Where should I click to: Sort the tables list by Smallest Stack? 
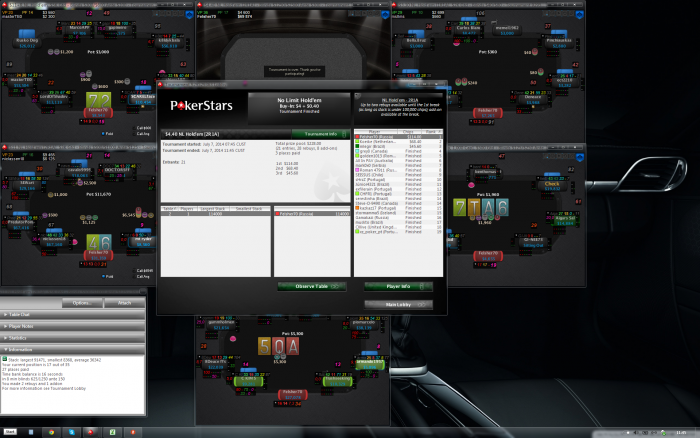point(249,209)
